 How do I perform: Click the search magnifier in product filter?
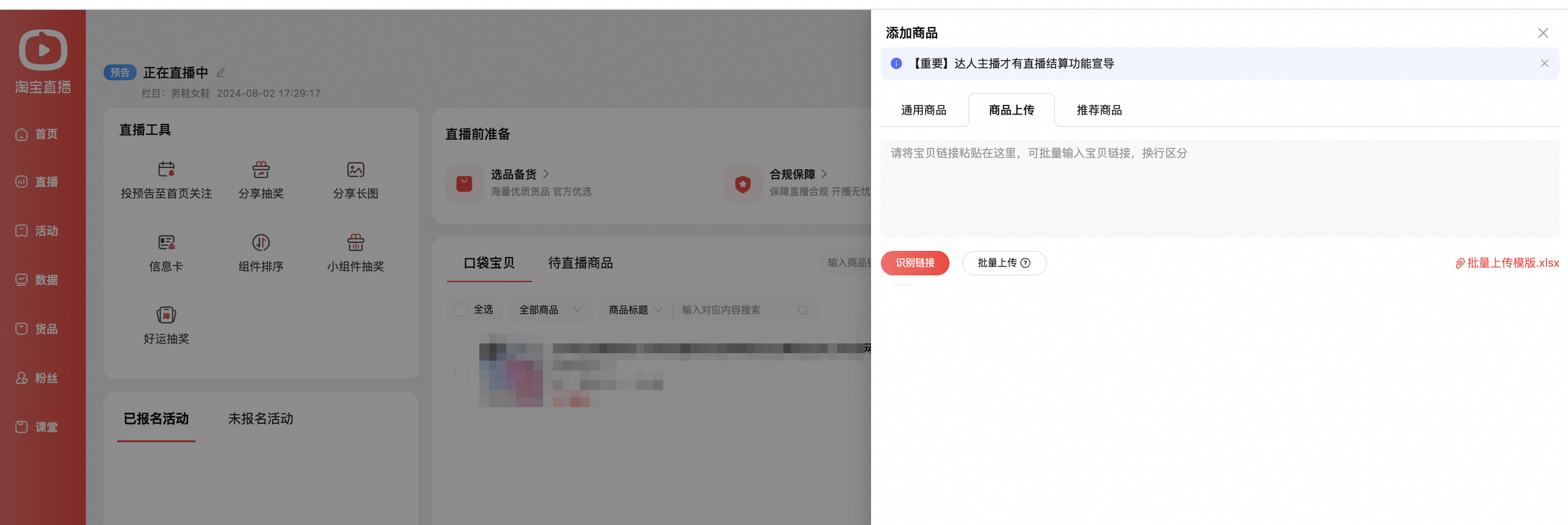point(803,310)
